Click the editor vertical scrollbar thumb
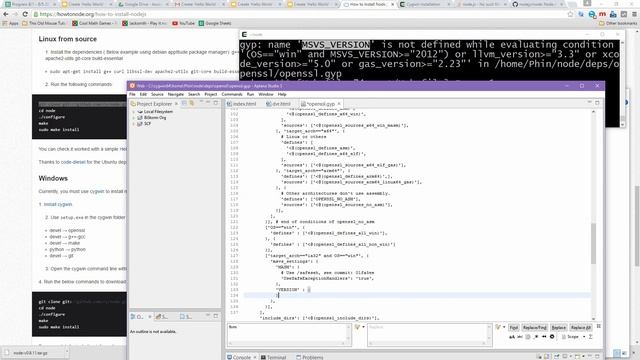Image resolution: width=640 pixels, height=360 pixels. click(593, 243)
